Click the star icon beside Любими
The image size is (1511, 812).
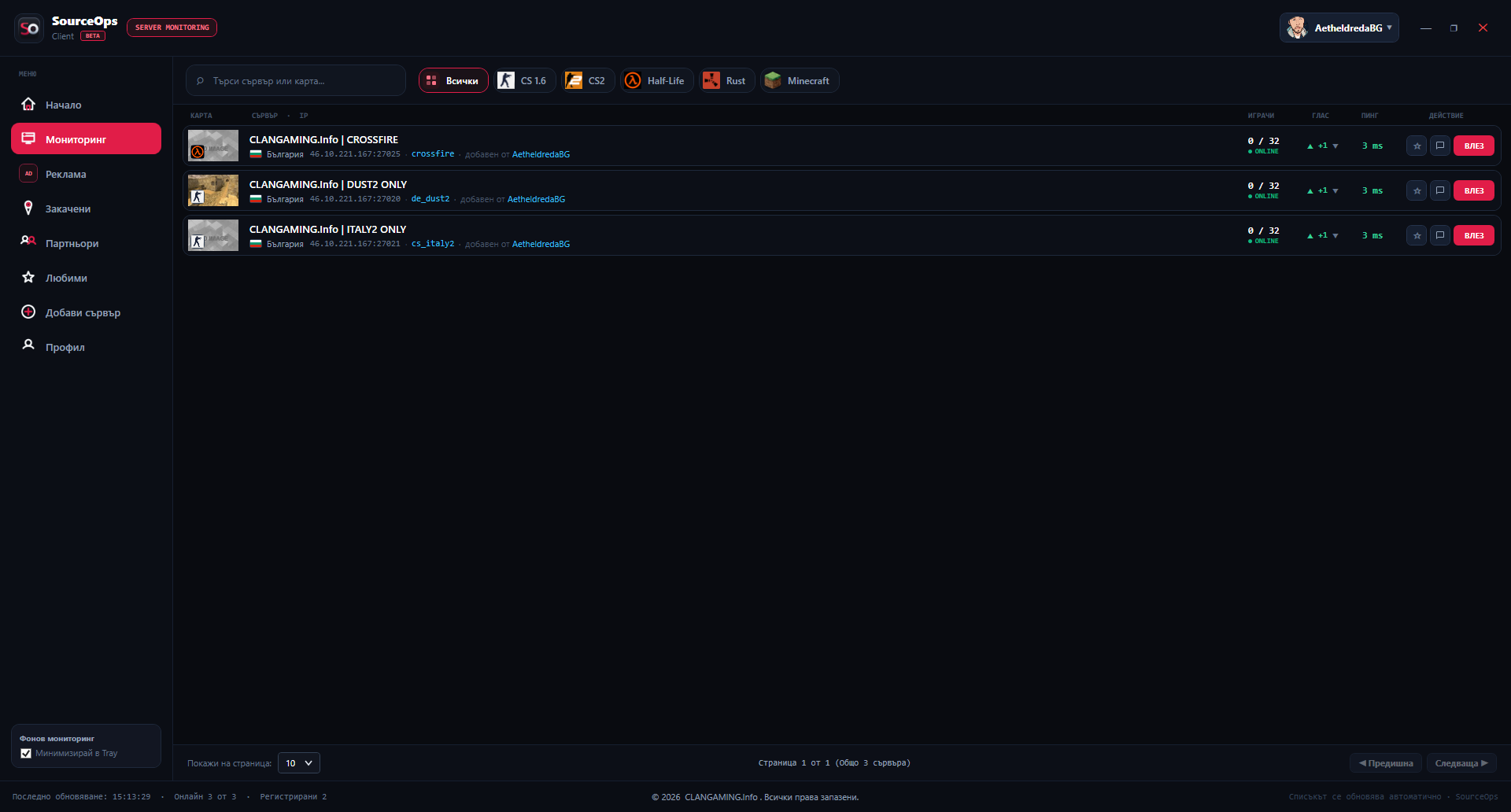(x=28, y=277)
